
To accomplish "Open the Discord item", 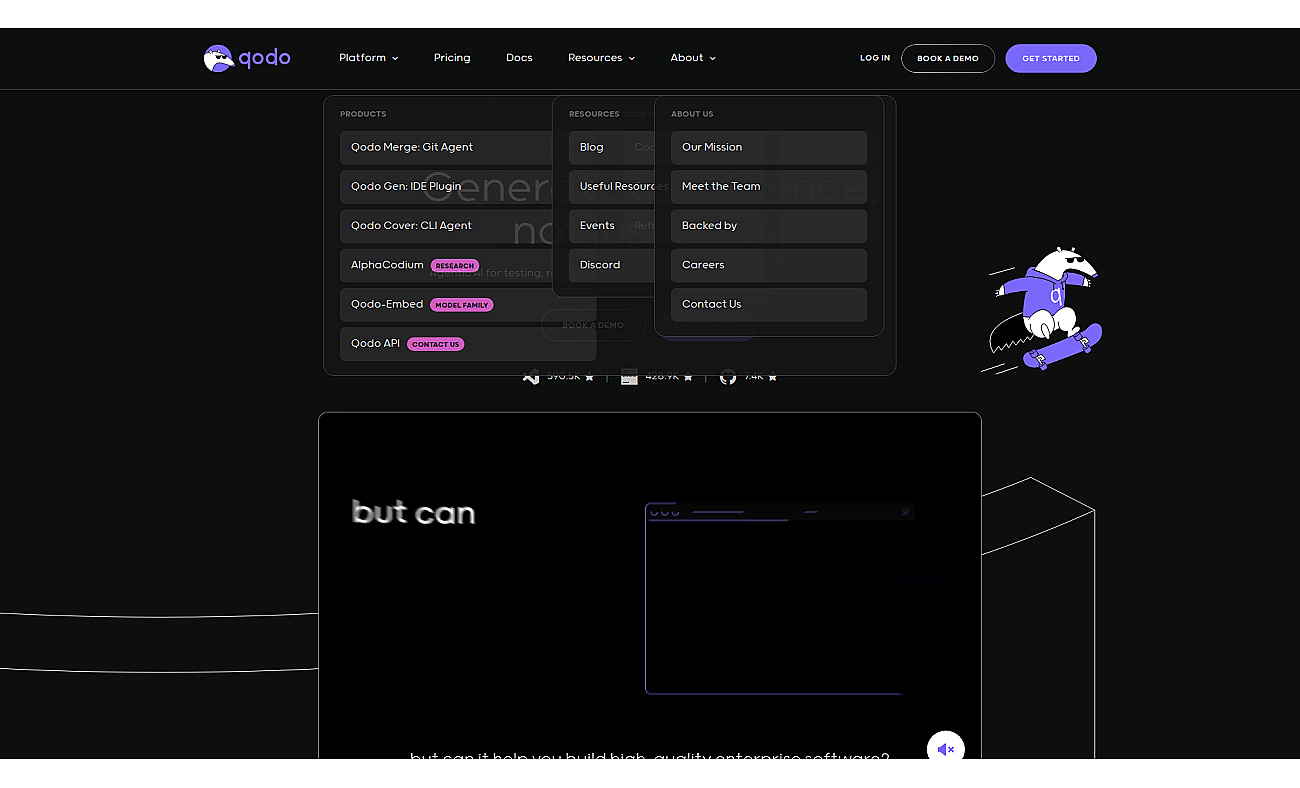I will (x=612, y=265).
